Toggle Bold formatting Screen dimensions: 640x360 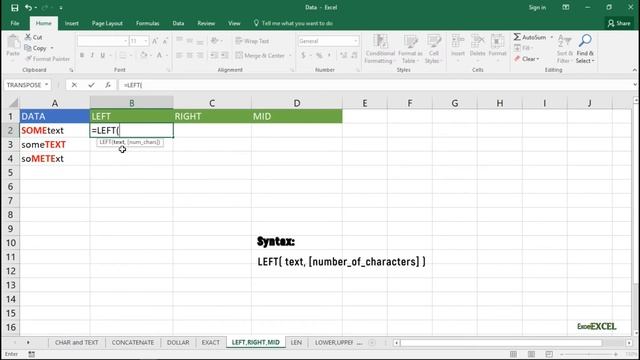coord(82,56)
